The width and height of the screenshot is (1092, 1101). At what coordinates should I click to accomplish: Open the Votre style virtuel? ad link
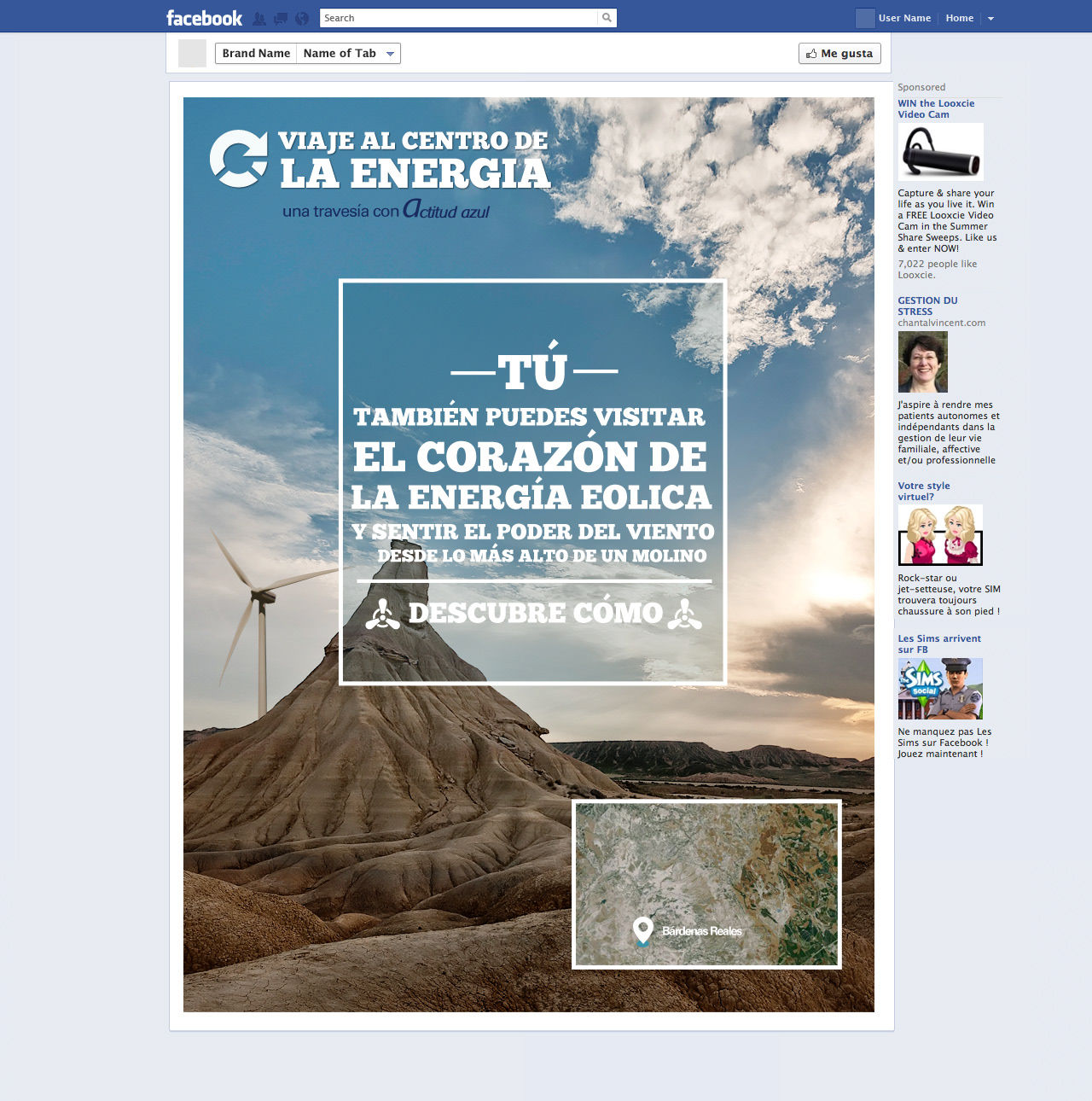pos(923,492)
